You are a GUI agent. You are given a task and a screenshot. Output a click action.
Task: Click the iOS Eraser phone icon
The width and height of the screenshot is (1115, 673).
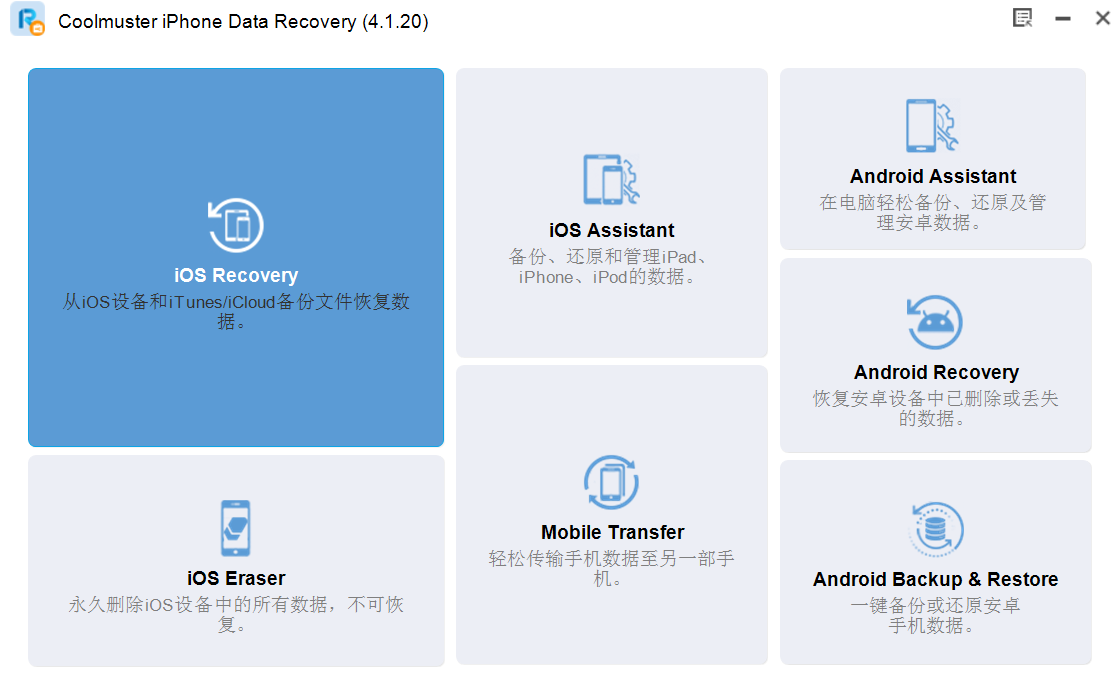[235, 528]
